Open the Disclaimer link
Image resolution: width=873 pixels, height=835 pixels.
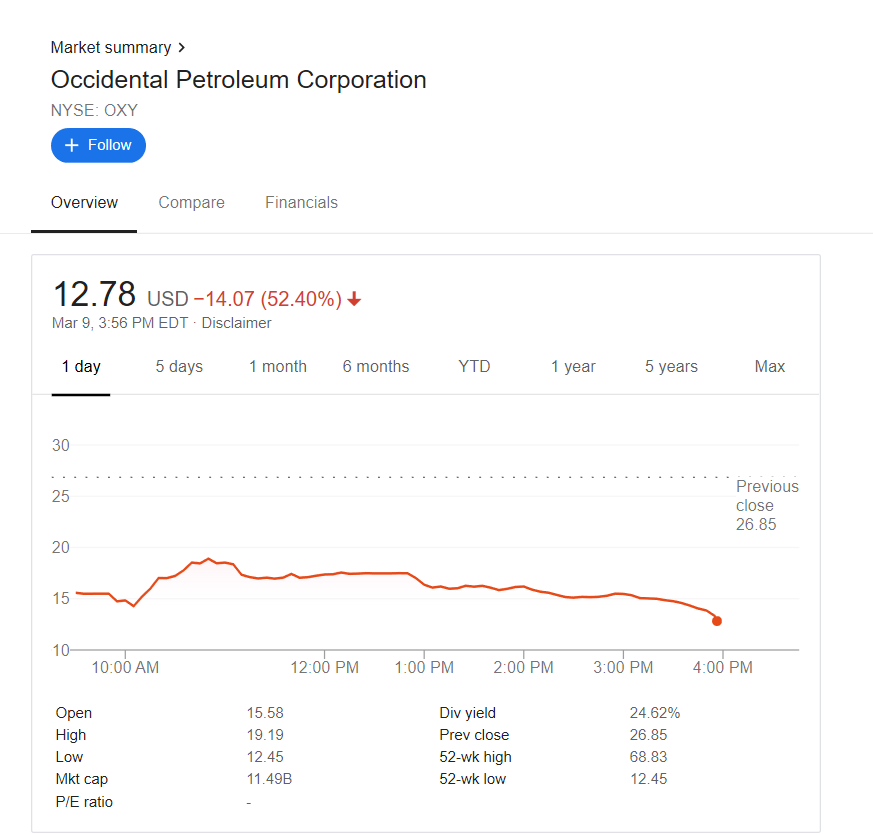click(237, 323)
